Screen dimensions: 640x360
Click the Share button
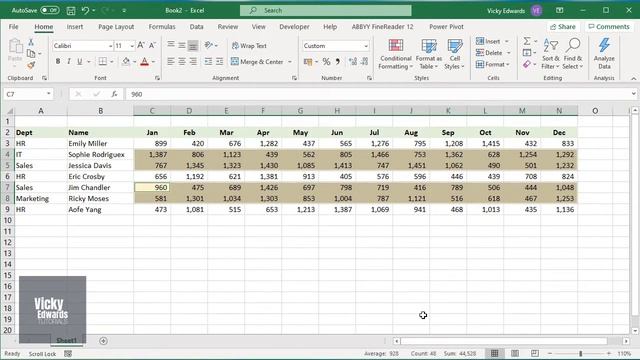click(562, 27)
